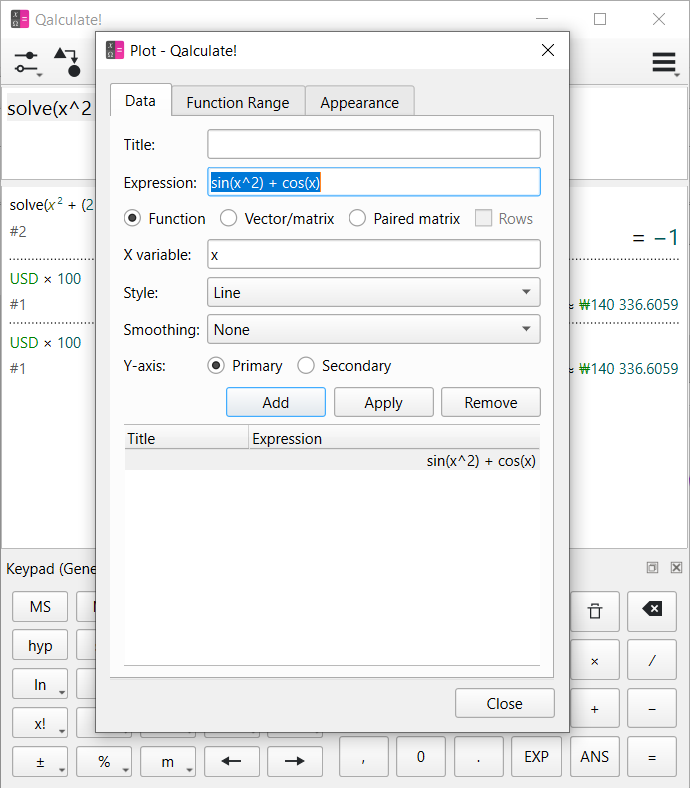690x788 pixels.
Task: Expand the m keypad button dropdown arrow
Action: pos(189,770)
